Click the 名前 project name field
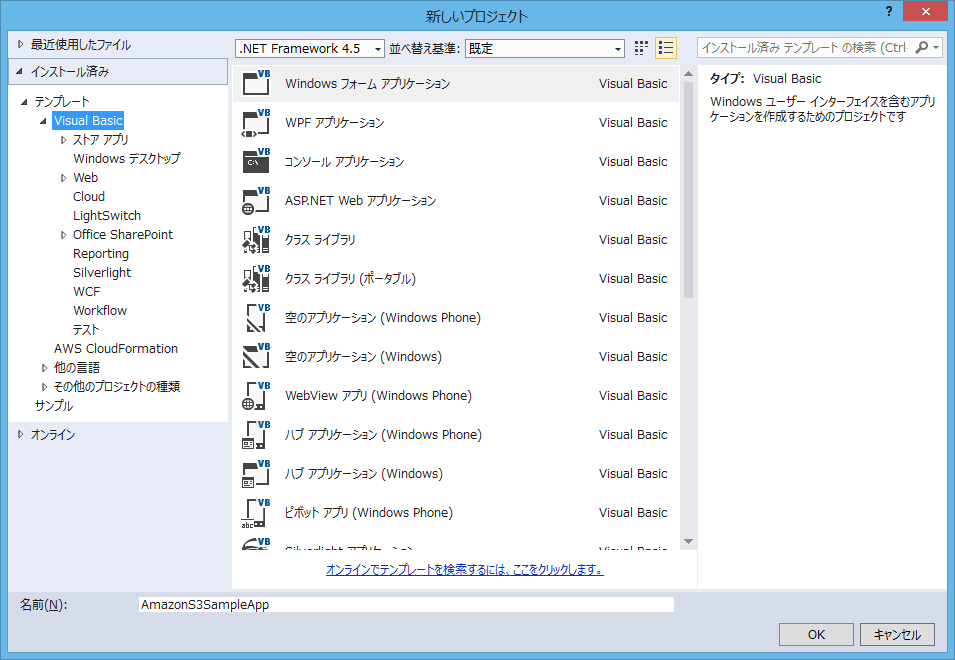This screenshot has width=955, height=660. (x=406, y=605)
